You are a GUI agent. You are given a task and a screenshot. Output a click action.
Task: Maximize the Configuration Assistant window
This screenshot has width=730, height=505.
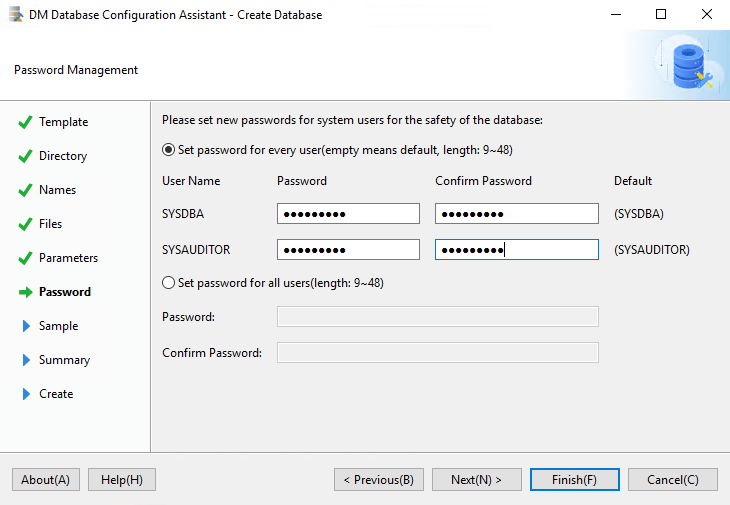coord(661,14)
